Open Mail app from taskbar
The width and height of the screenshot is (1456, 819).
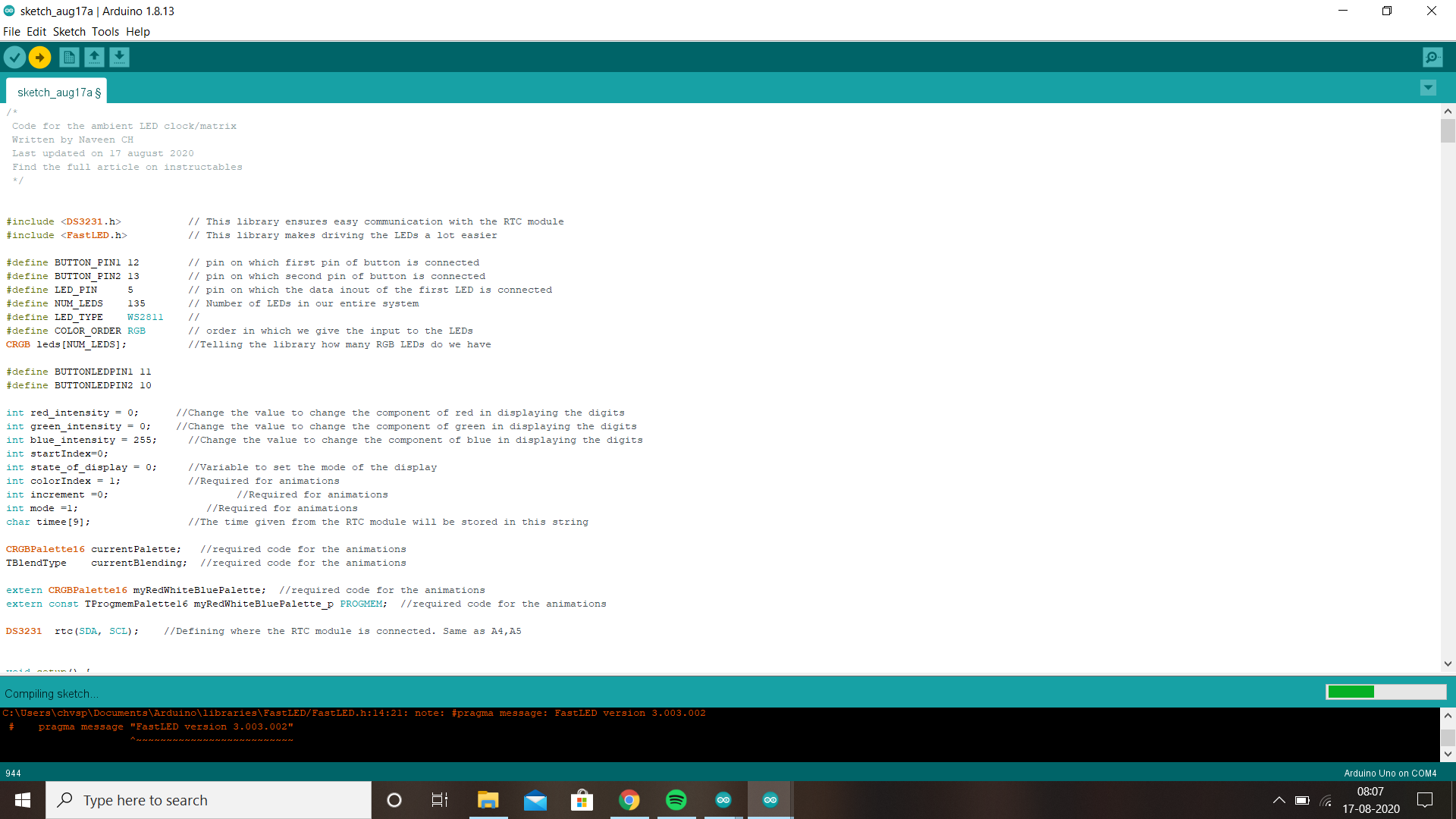pyautogui.click(x=535, y=800)
